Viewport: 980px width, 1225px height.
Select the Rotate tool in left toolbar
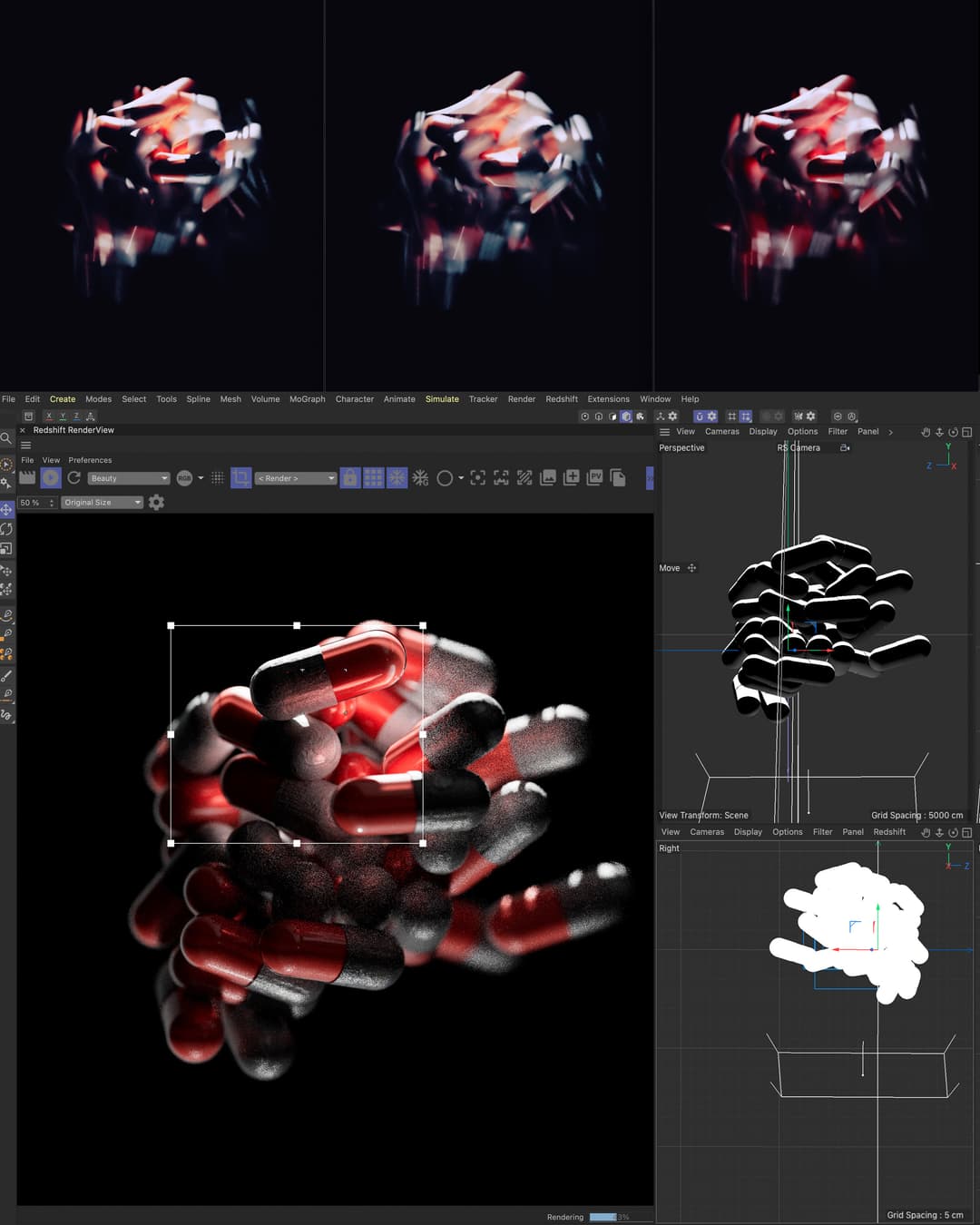tap(6, 529)
